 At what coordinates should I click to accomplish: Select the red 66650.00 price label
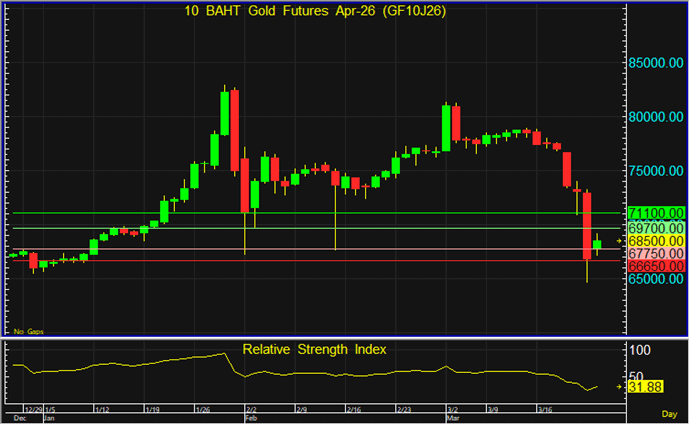tap(656, 267)
